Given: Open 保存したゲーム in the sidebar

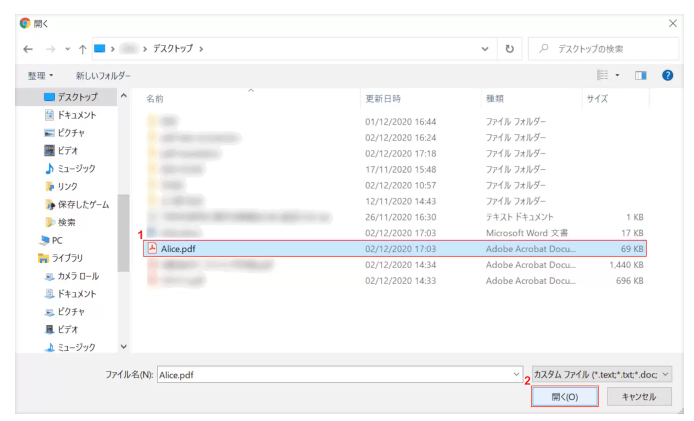Looking at the screenshot, I should point(83,204).
